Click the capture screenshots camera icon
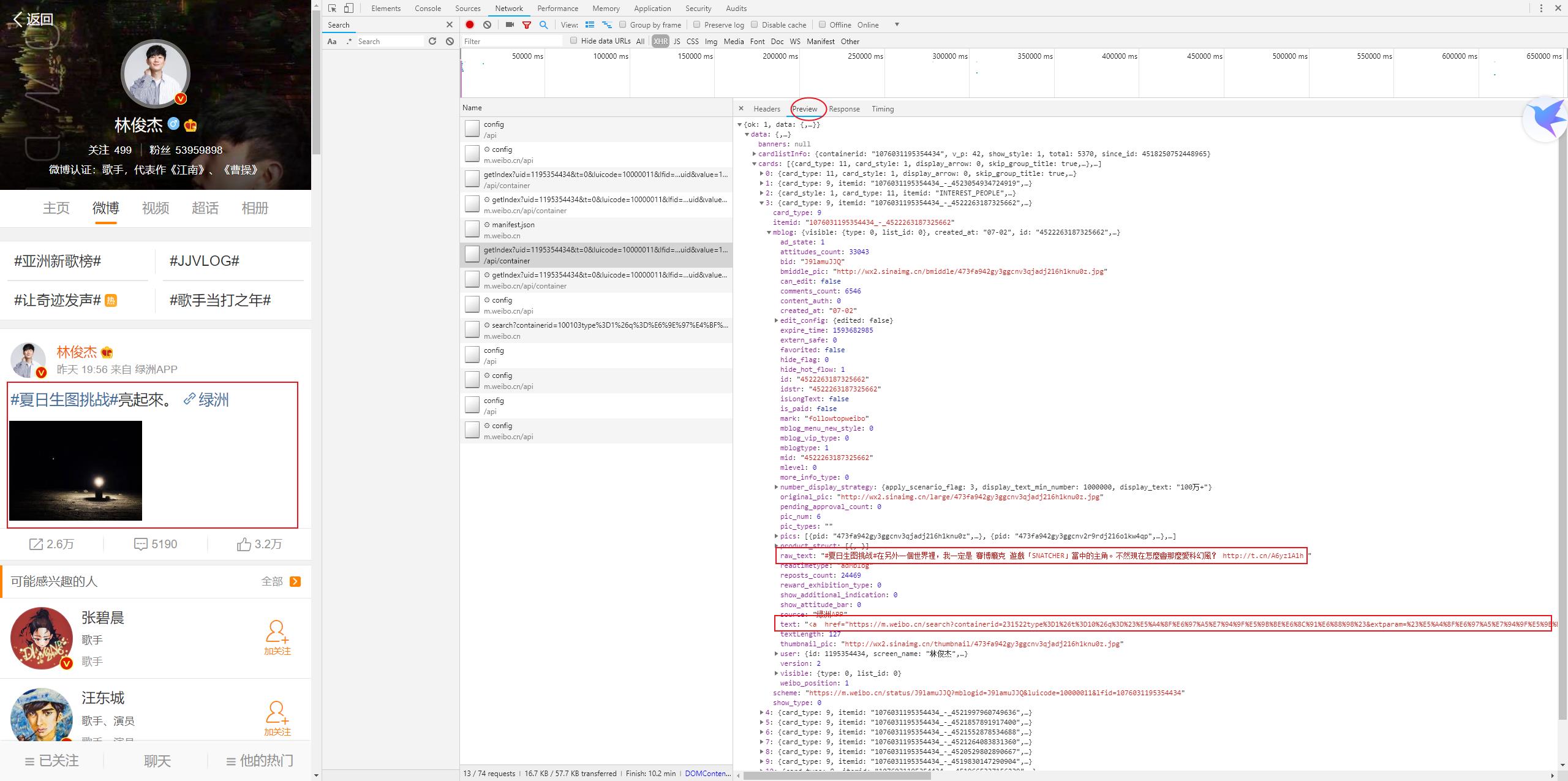 [x=510, y=25]
